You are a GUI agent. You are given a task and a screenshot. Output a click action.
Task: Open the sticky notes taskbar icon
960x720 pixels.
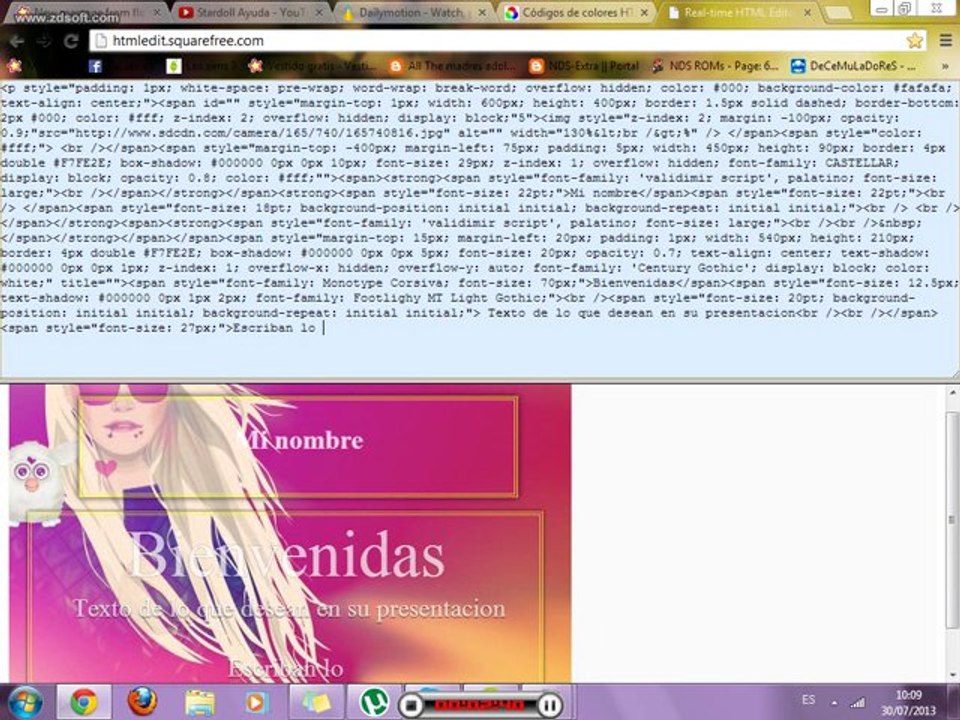point(316,702)
